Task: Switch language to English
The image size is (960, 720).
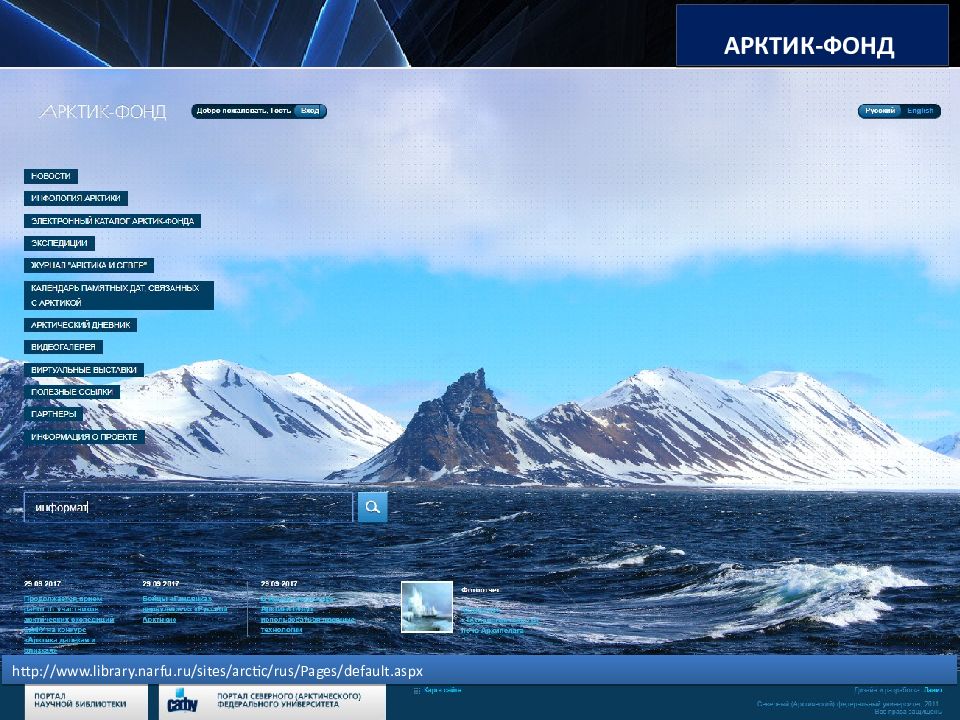Action: [x=920, y=111]
